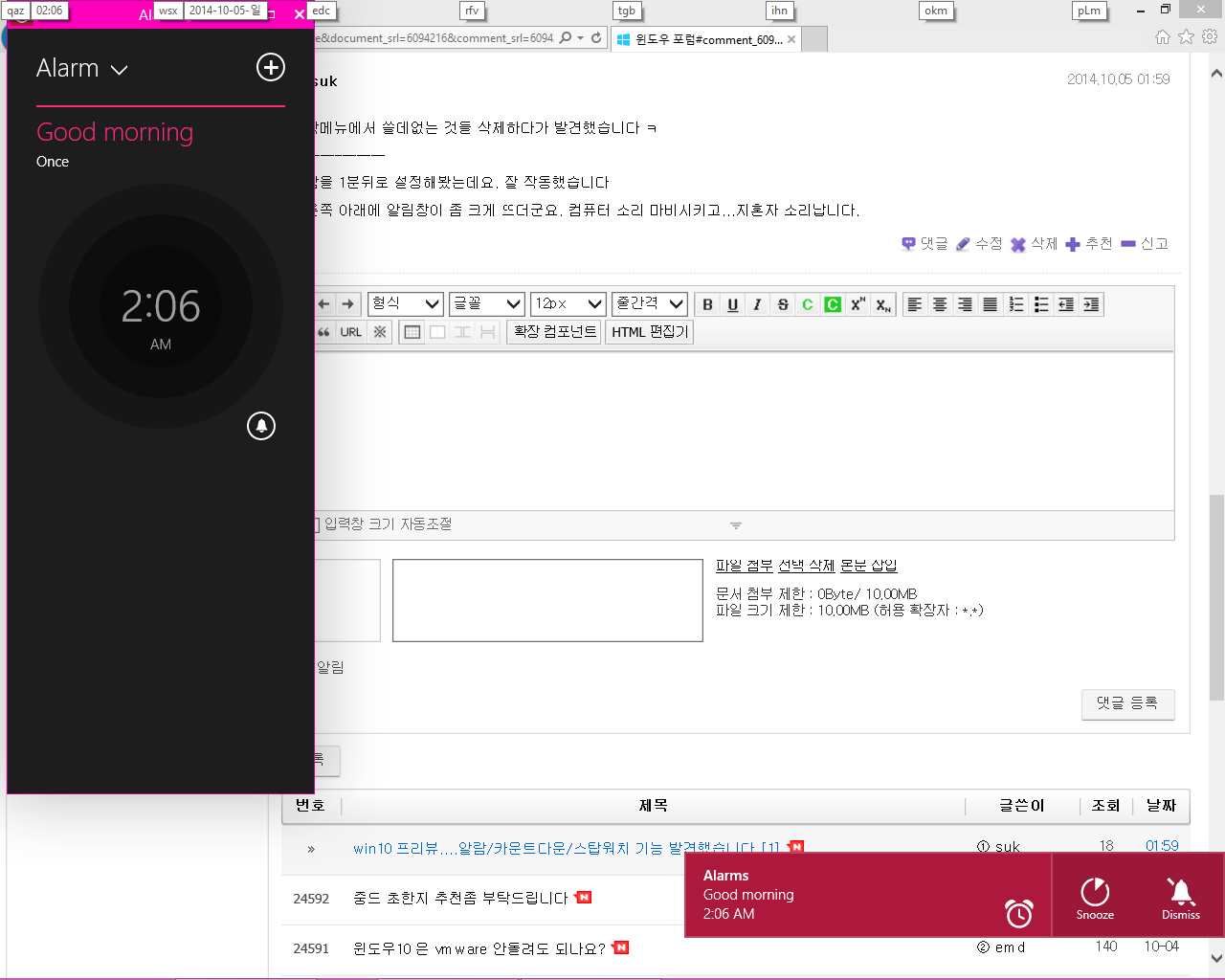Snooze the Good morning alarm notification
The width and height of the screenshot is (1225, 980).
(x=1095, y=898)
